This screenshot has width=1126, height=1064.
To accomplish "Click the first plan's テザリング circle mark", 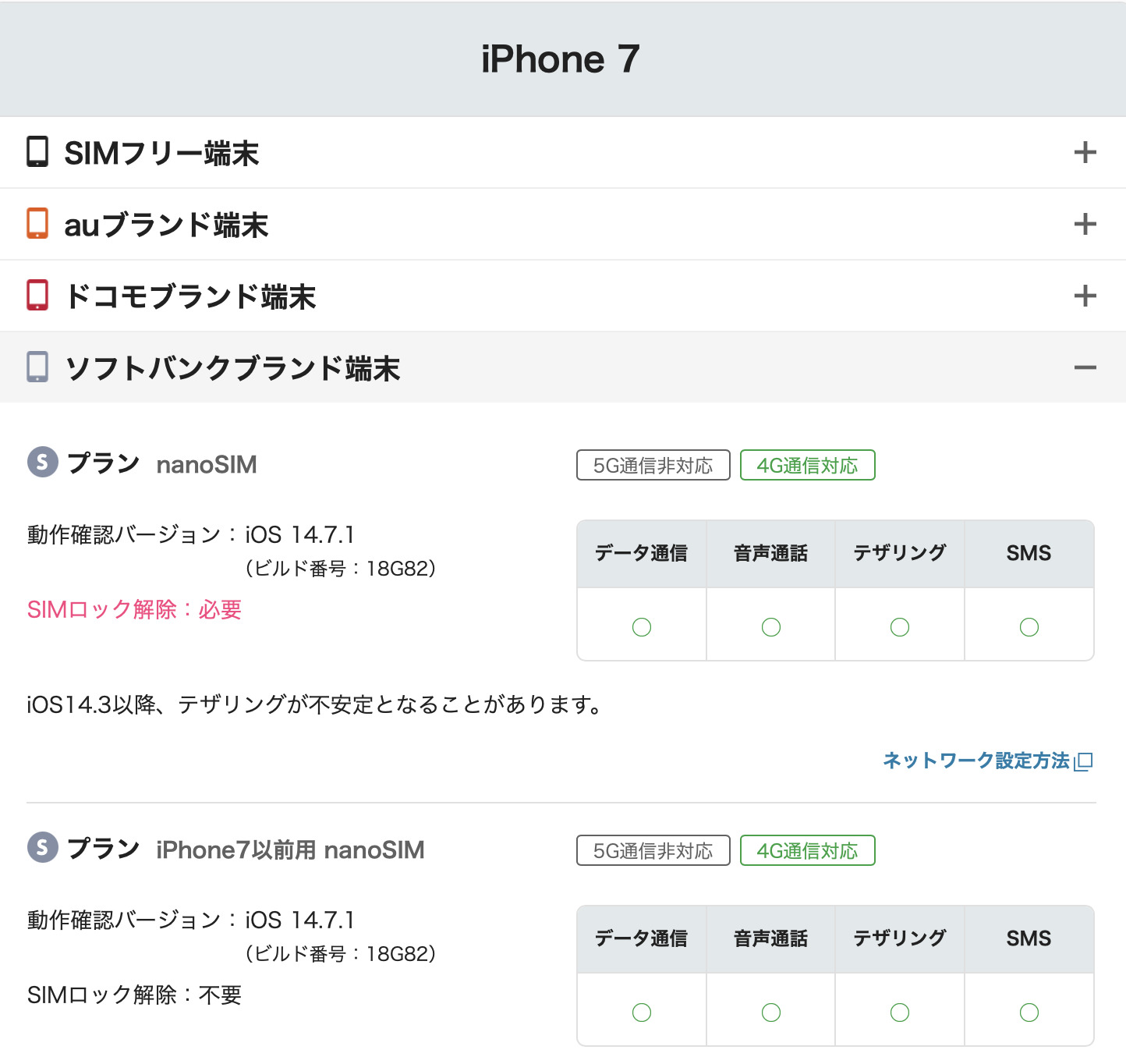I will (900, 627).
